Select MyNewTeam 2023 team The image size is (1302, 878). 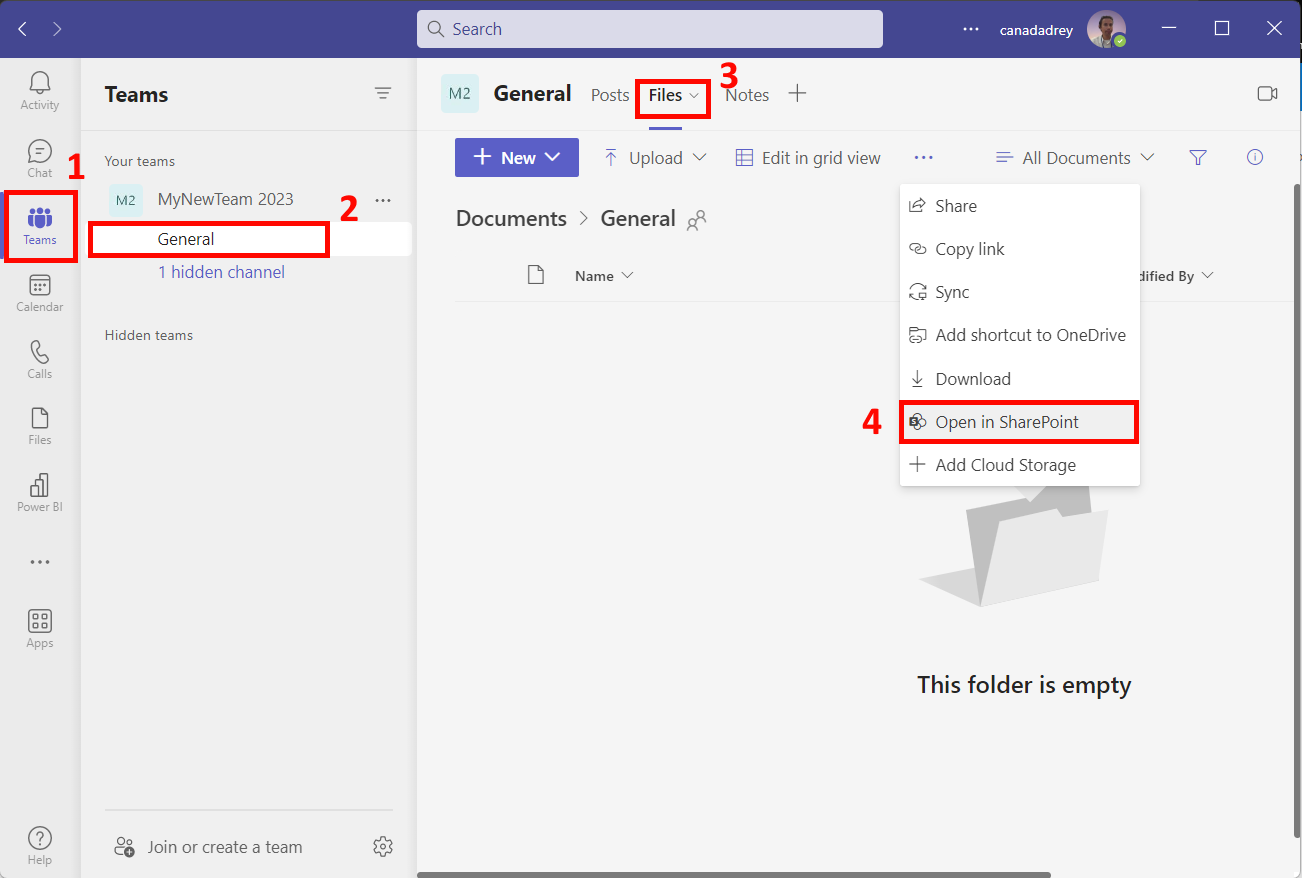(226, 199)
